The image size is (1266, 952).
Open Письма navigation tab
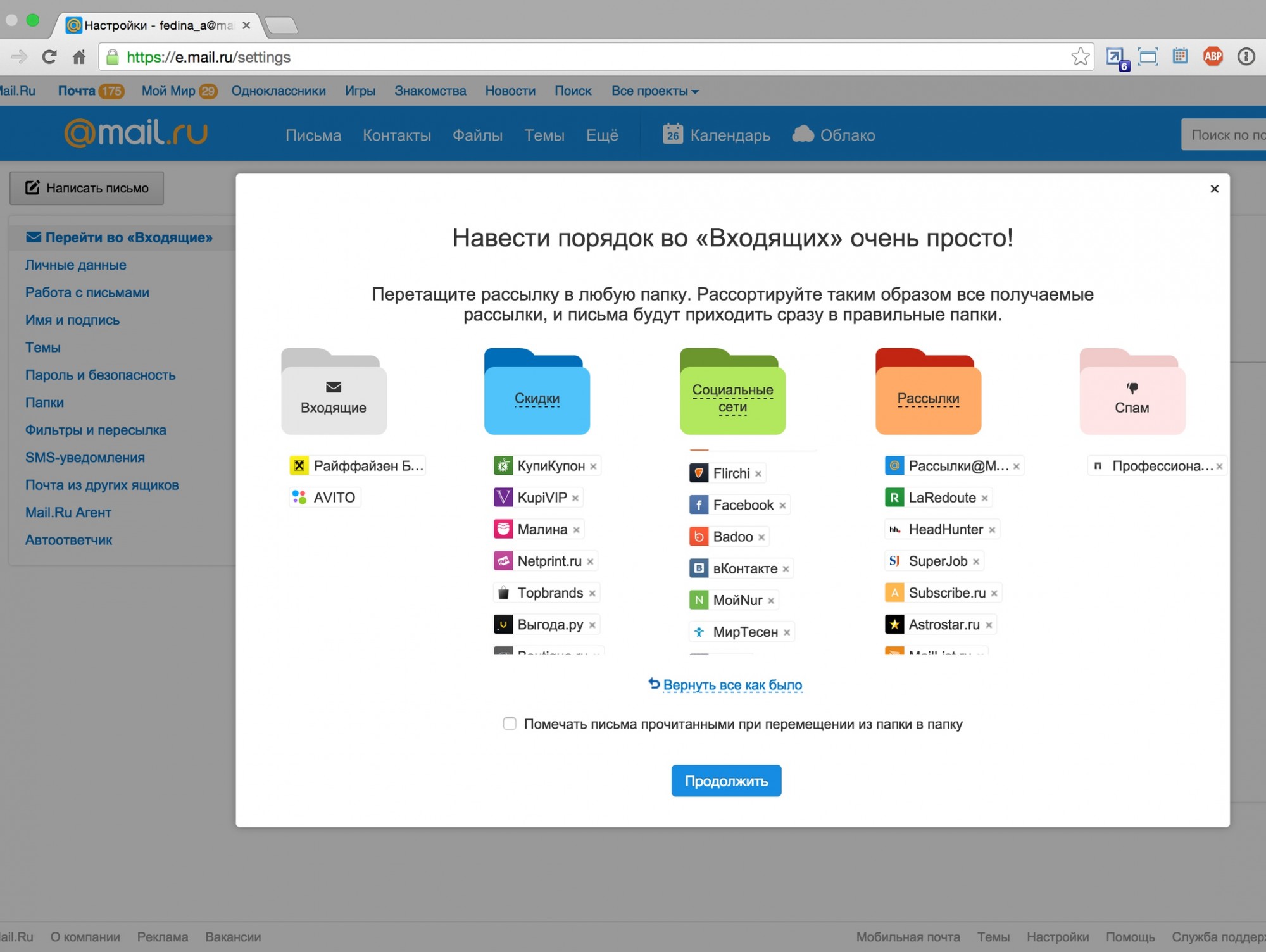pyautogui.click(x=314, y=135)
